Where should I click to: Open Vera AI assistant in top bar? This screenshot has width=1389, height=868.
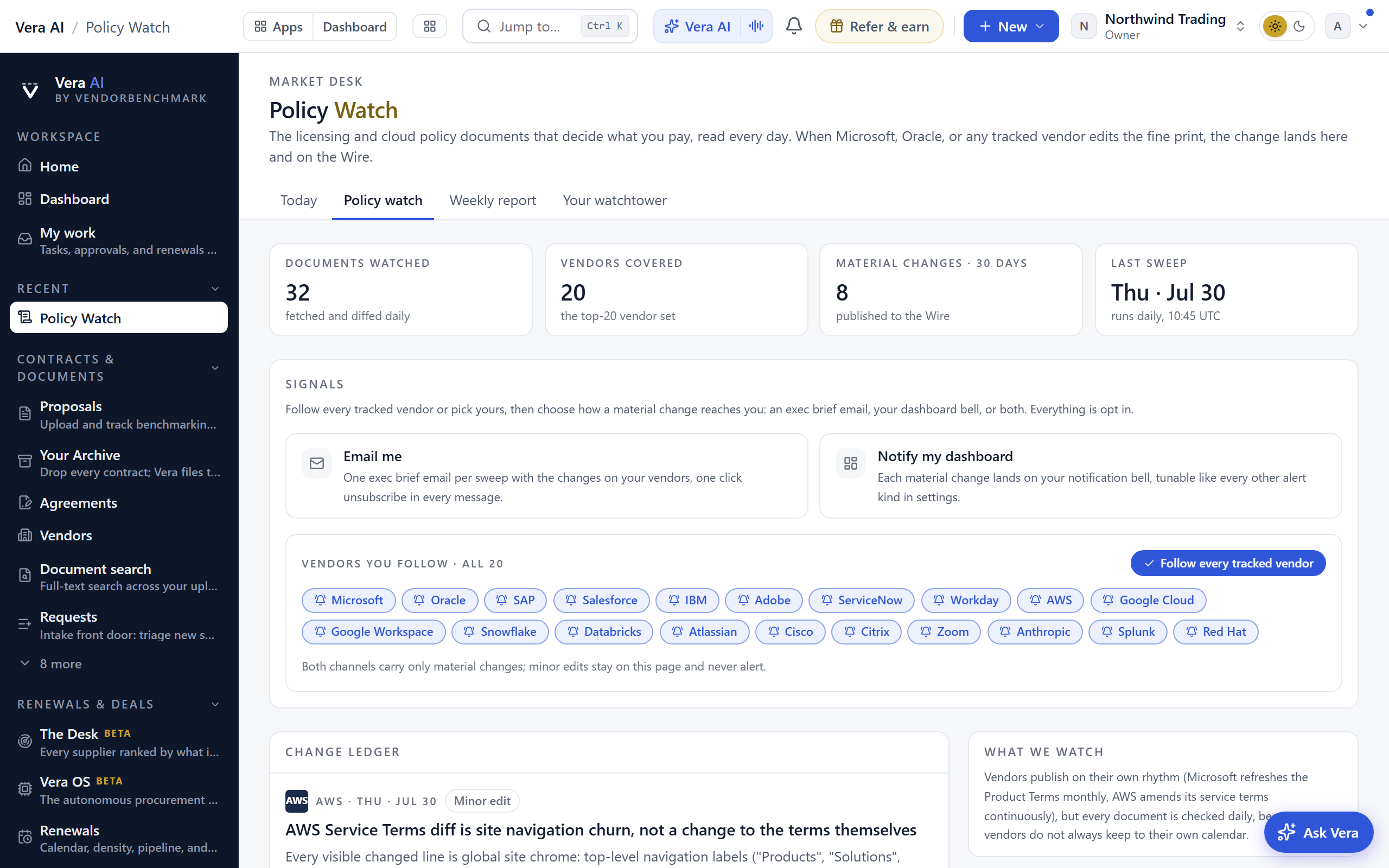(698, 27)
